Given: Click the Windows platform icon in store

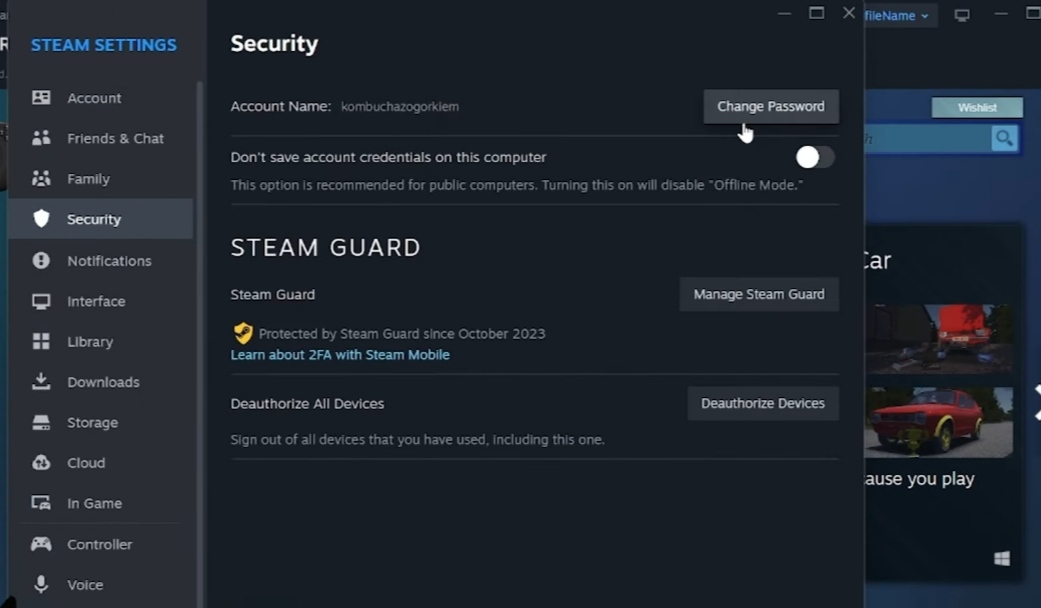Looking at the screenshot, I should 1002,558.
